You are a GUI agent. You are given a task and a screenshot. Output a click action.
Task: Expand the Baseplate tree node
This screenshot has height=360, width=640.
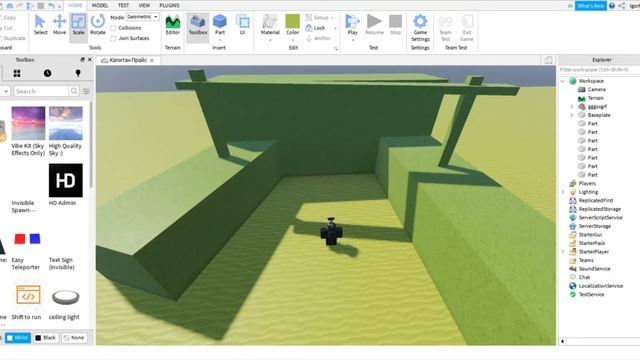tap(571, 115)
